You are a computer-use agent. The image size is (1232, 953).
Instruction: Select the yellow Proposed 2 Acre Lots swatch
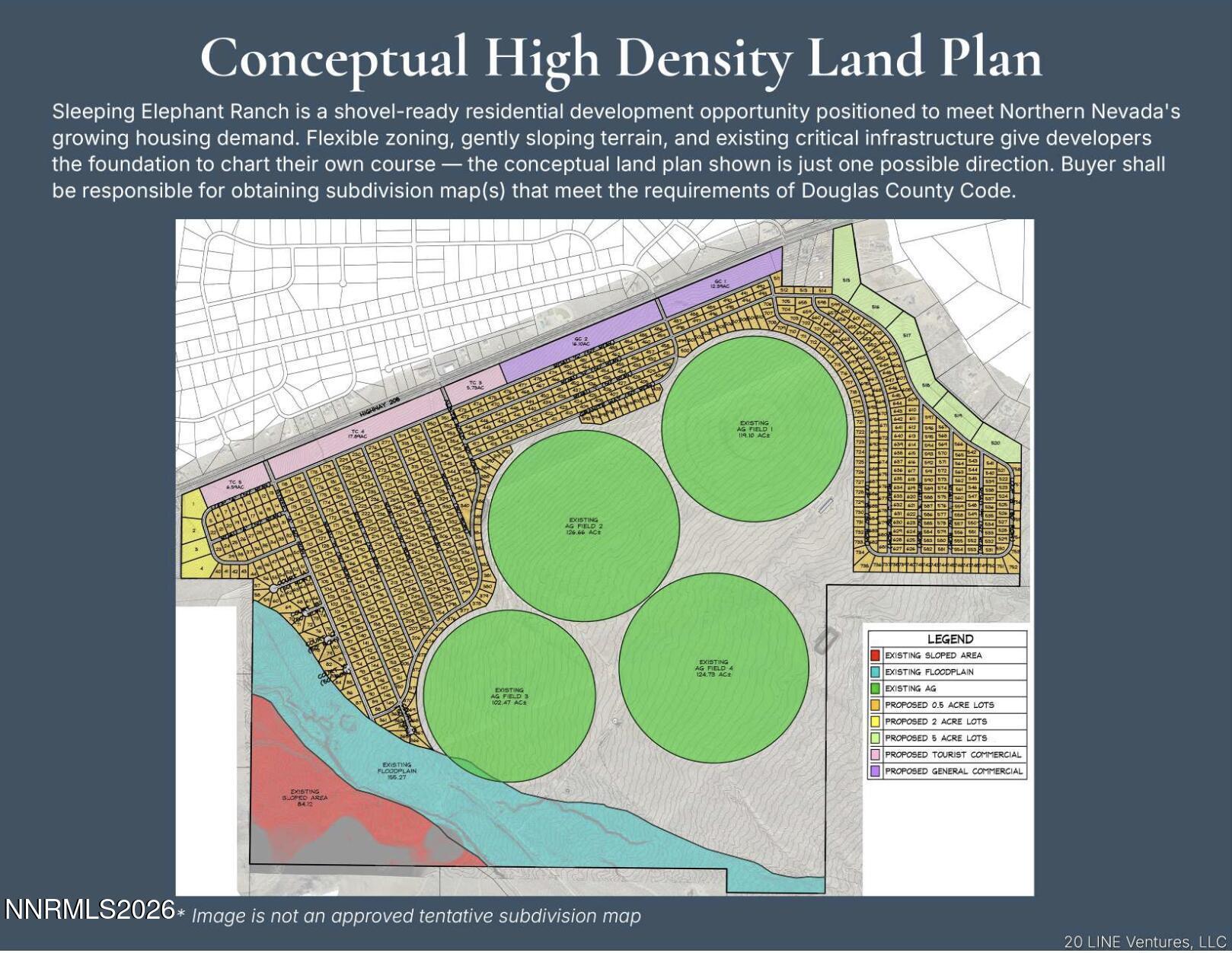pos(875,722)
